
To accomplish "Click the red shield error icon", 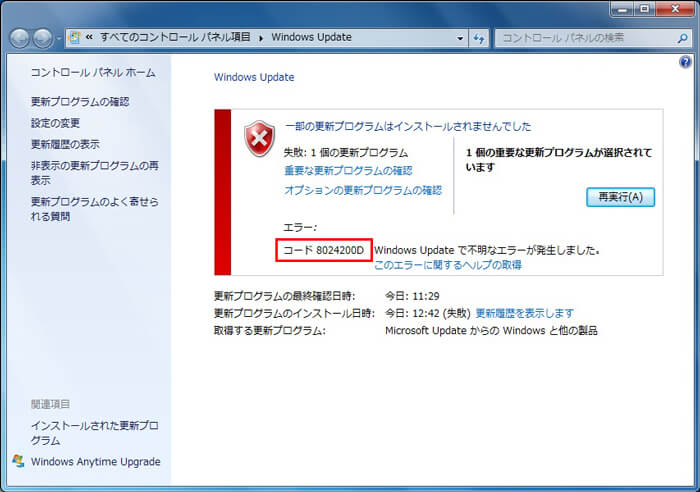I will (259, 138).
